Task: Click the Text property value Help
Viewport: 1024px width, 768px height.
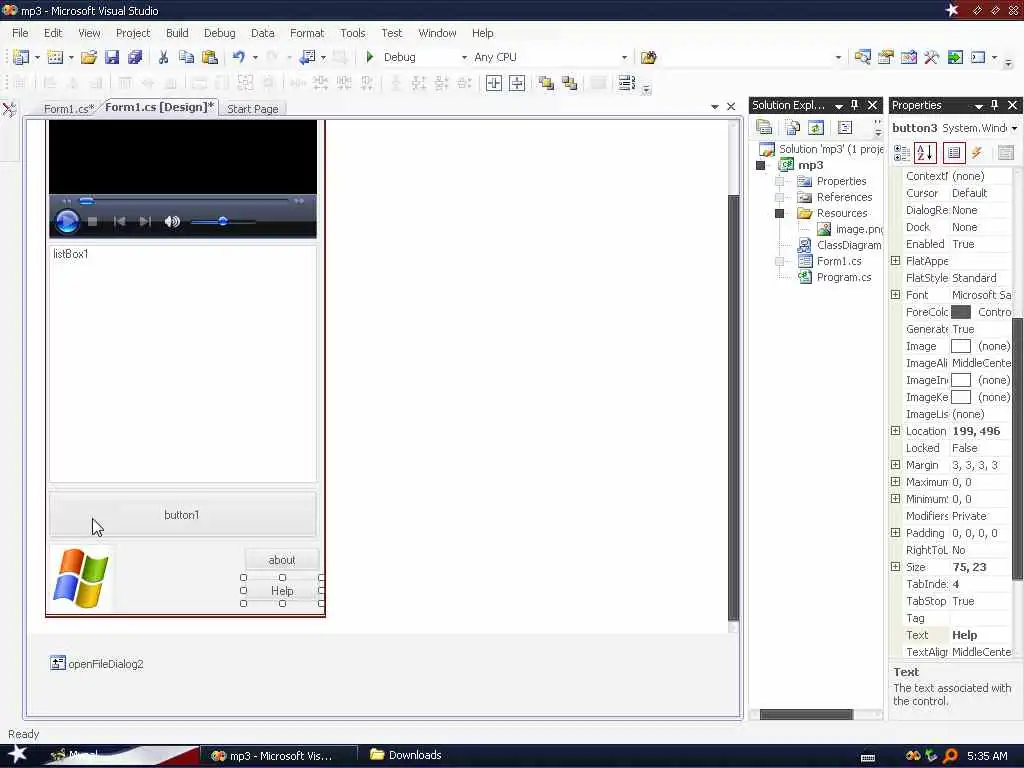Action: (x=981, y=635)
